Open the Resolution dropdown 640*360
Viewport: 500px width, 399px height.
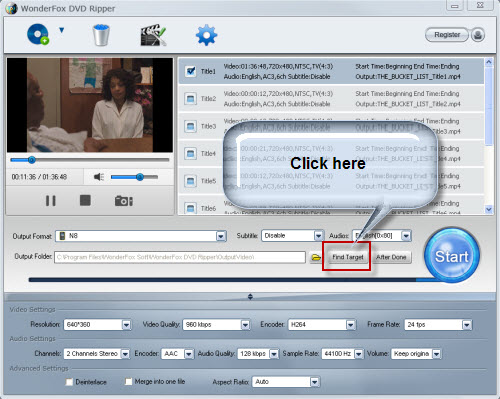click(97, 325)
